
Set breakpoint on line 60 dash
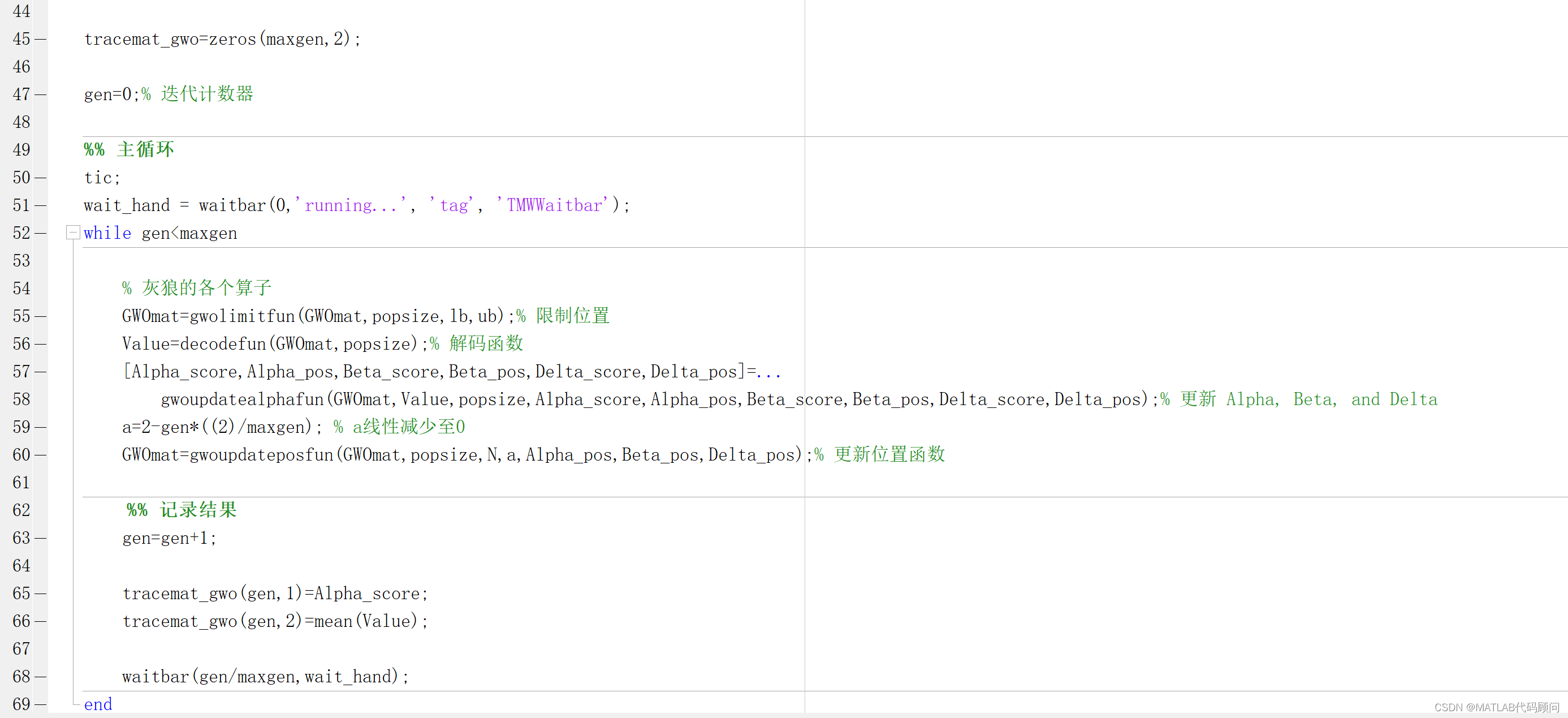pos(40,455)
